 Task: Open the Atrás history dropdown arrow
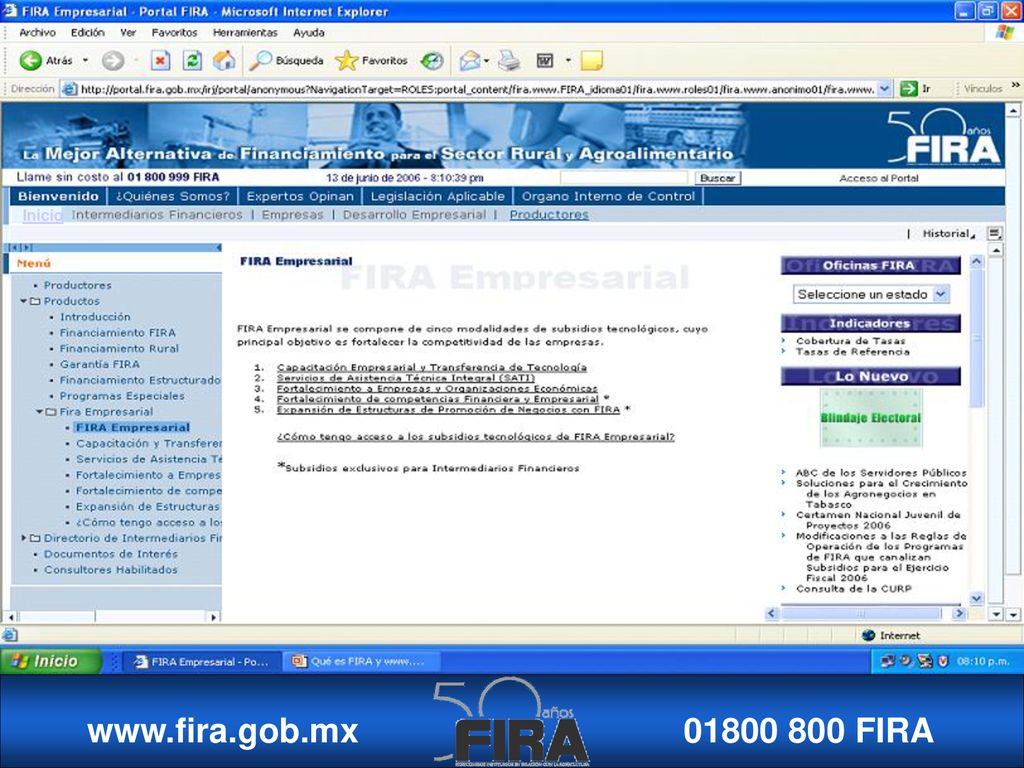click(x=85, y=61)
